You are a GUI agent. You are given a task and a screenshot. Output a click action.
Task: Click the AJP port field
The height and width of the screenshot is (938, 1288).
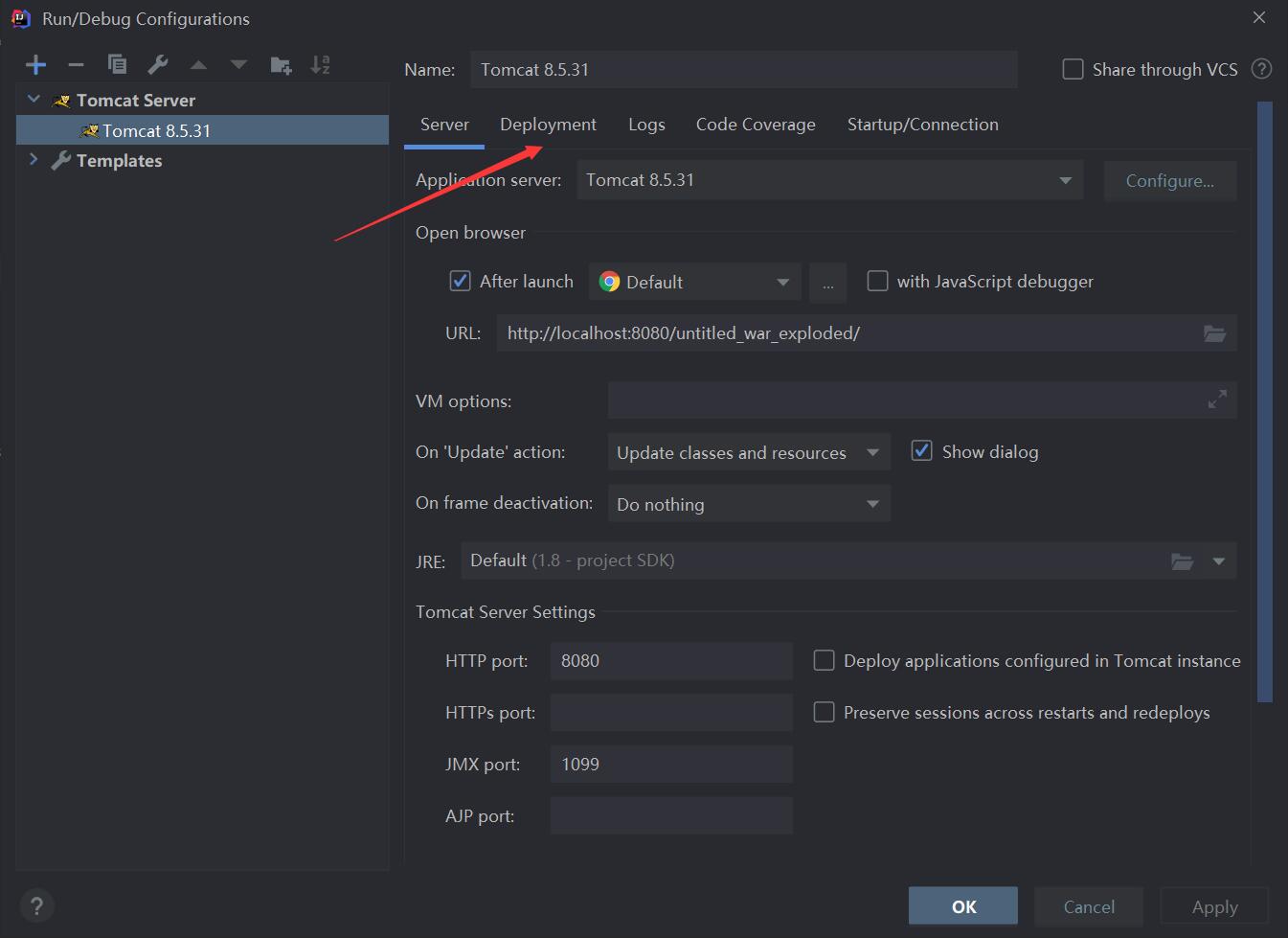pos(671,816)
